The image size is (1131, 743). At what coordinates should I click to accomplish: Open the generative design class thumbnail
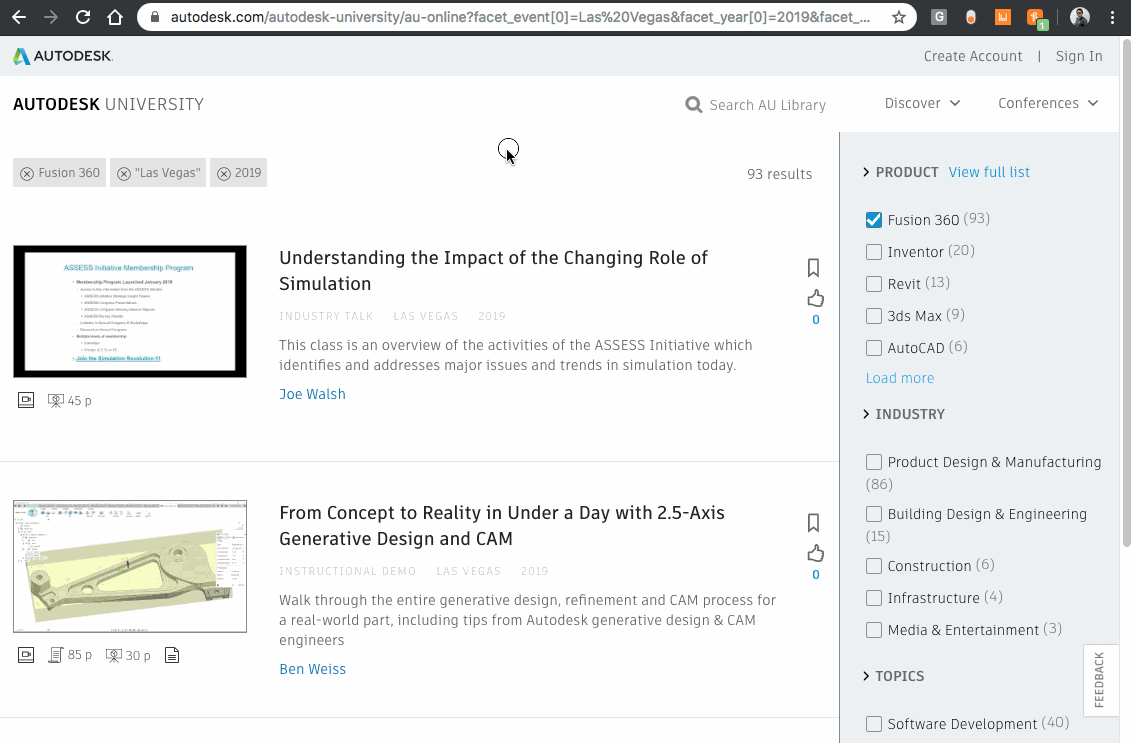130,566
